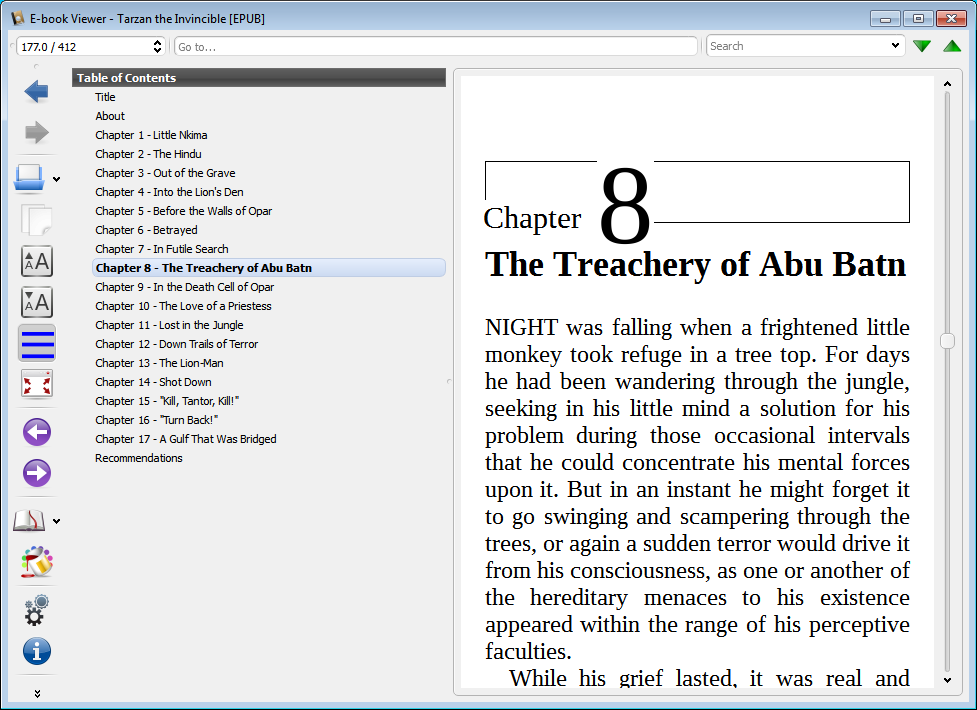977x710 pixels.
Task: Click the E-book Viewer title bar icon
Action: click(x=18, y=19)
